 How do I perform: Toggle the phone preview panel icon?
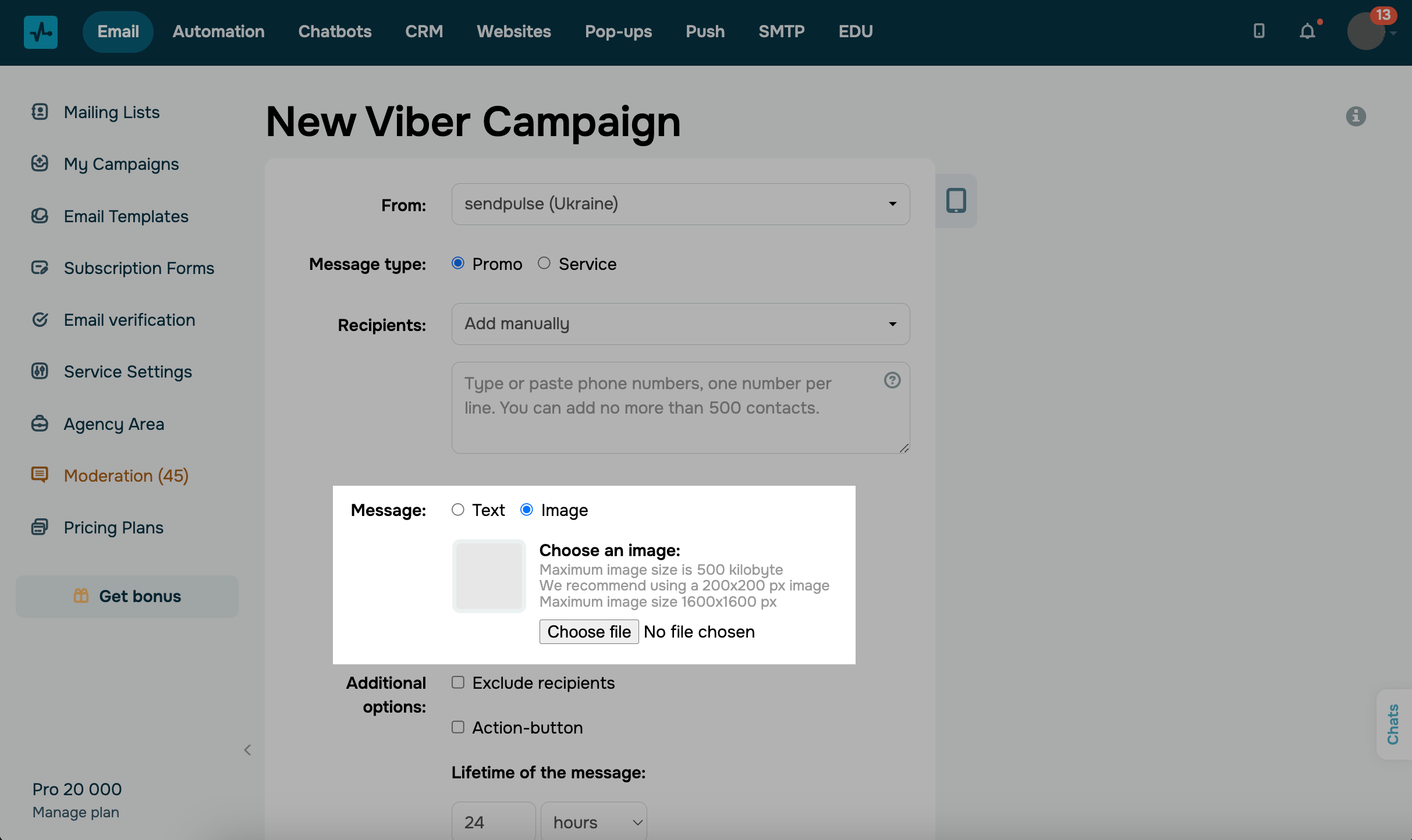[956, 201]
